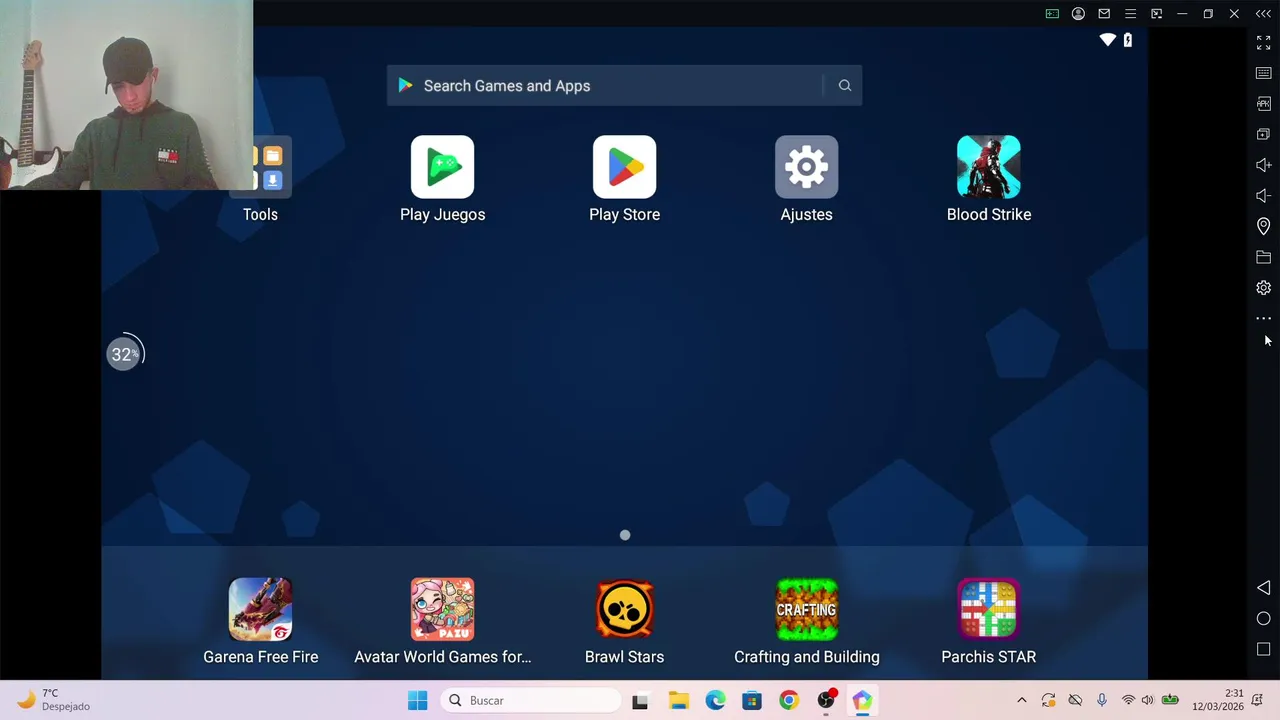Open Microsoft Store from the taskbar
1280x720 pixels.
pos(752,701)
